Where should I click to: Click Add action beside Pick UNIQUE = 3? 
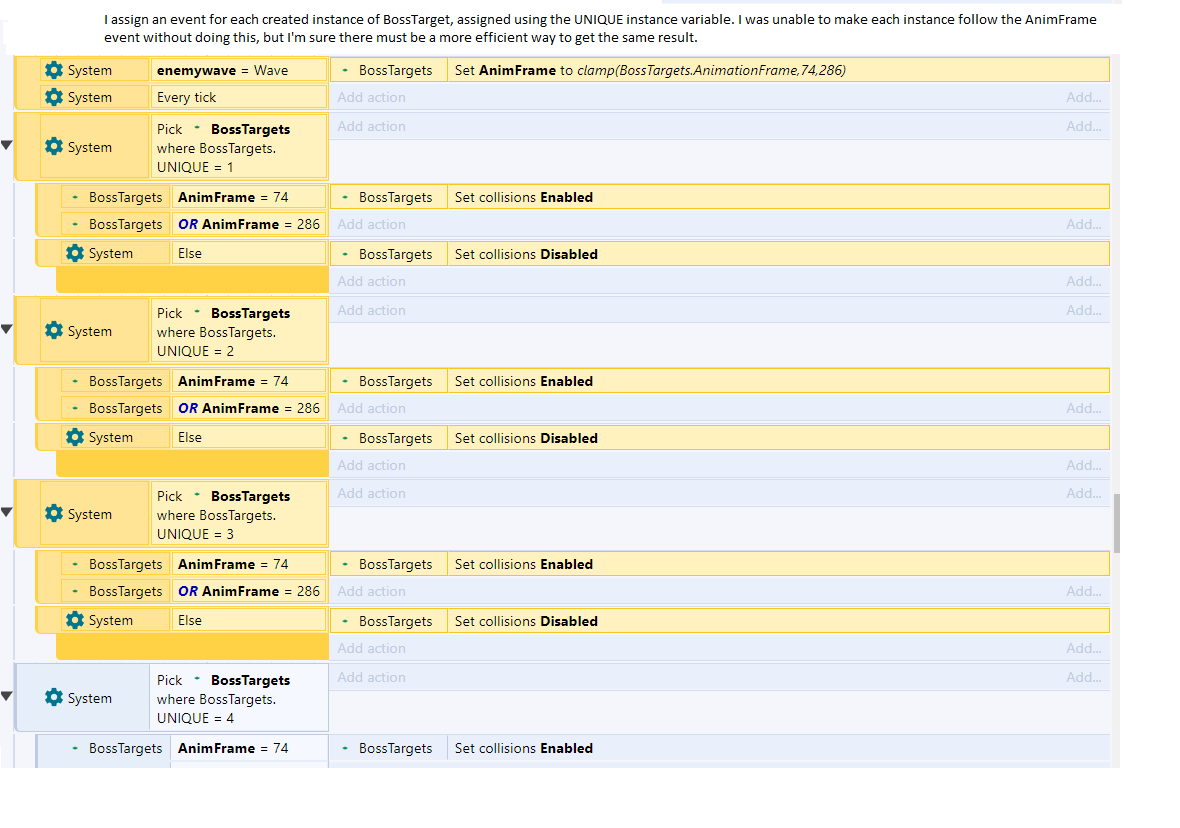(371, 493)
